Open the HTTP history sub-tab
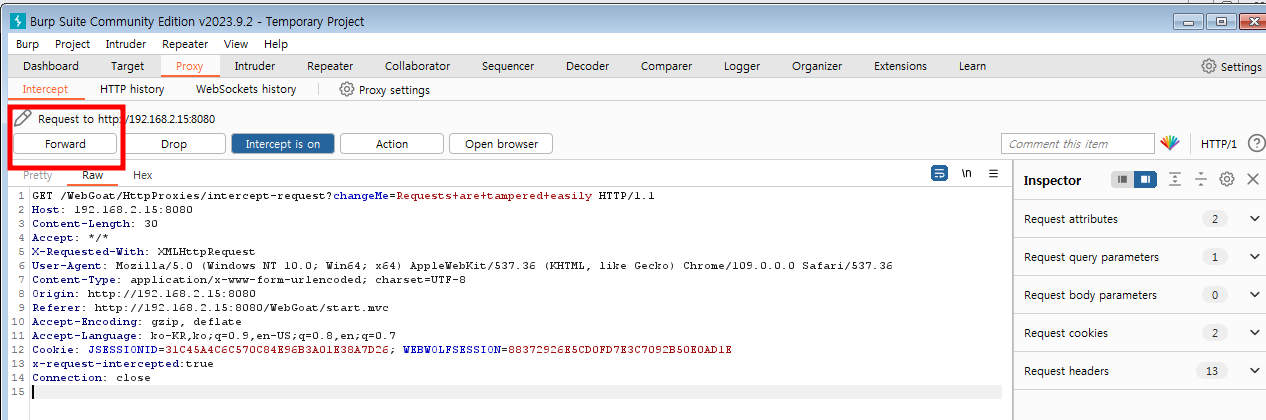 pos(132,89)
